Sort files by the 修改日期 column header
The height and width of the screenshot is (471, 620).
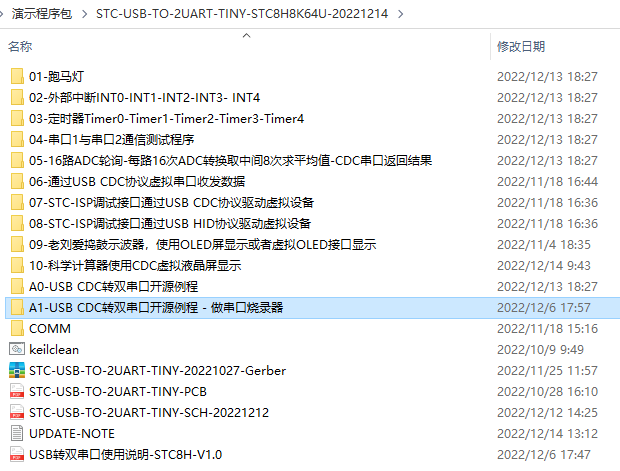click(521, 47)
